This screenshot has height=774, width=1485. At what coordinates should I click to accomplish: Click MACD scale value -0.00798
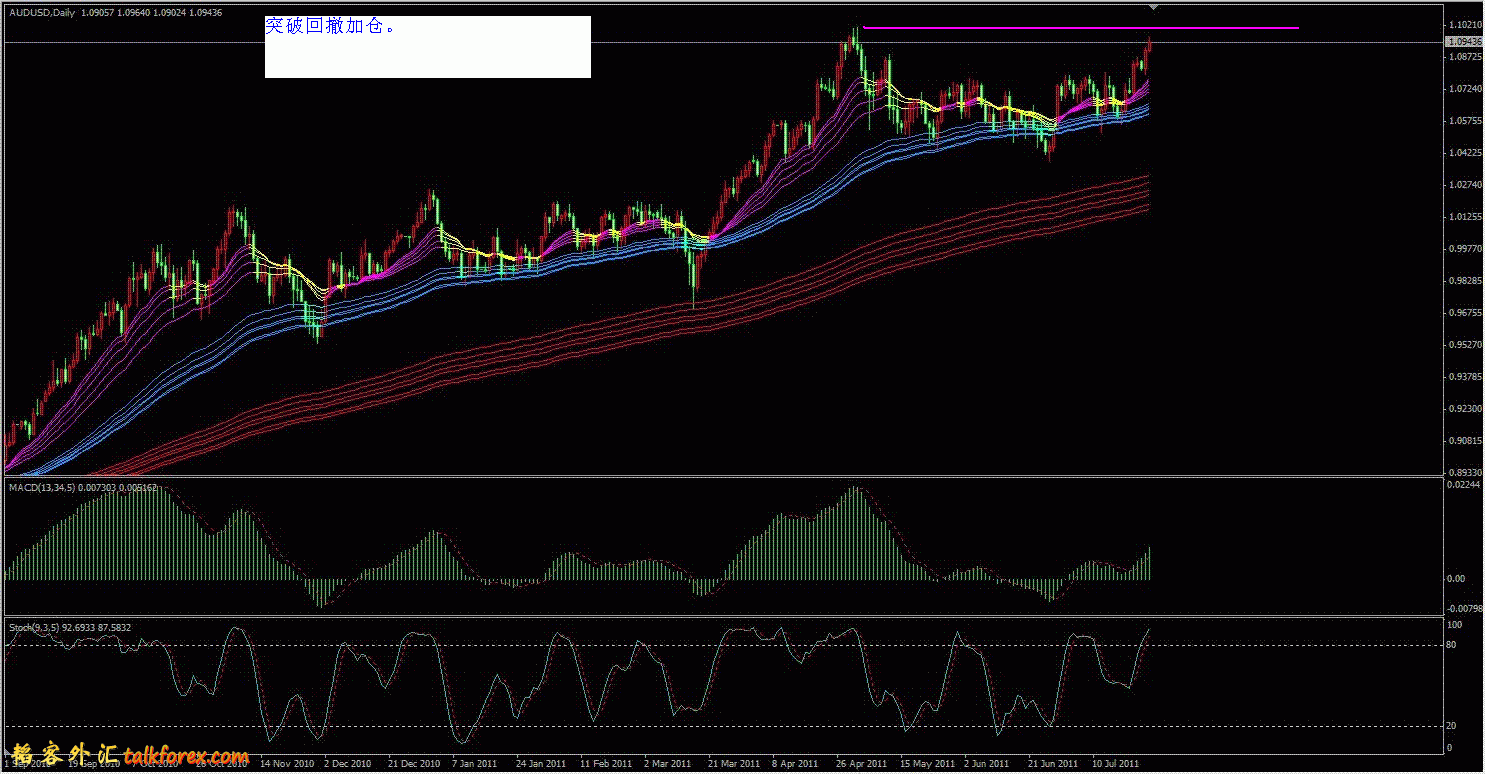pyautogui.click(x=1463, y=608)
